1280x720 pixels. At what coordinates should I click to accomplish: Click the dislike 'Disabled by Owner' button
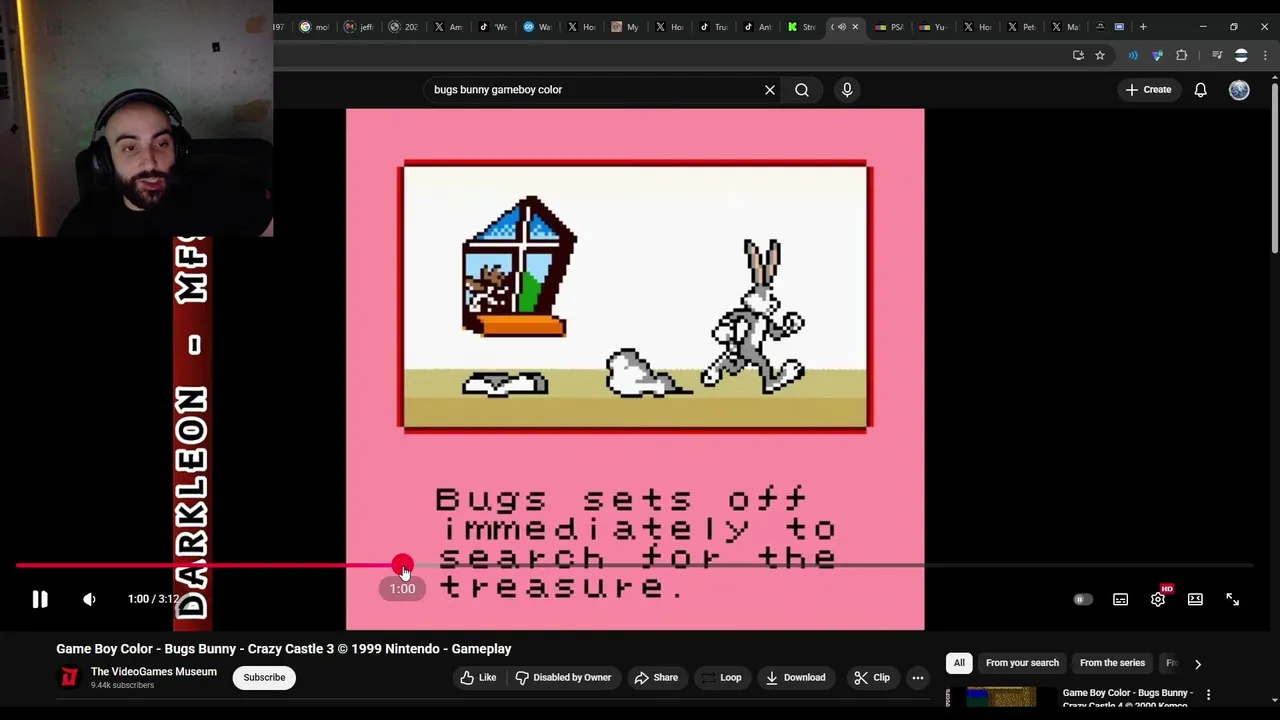563,677
